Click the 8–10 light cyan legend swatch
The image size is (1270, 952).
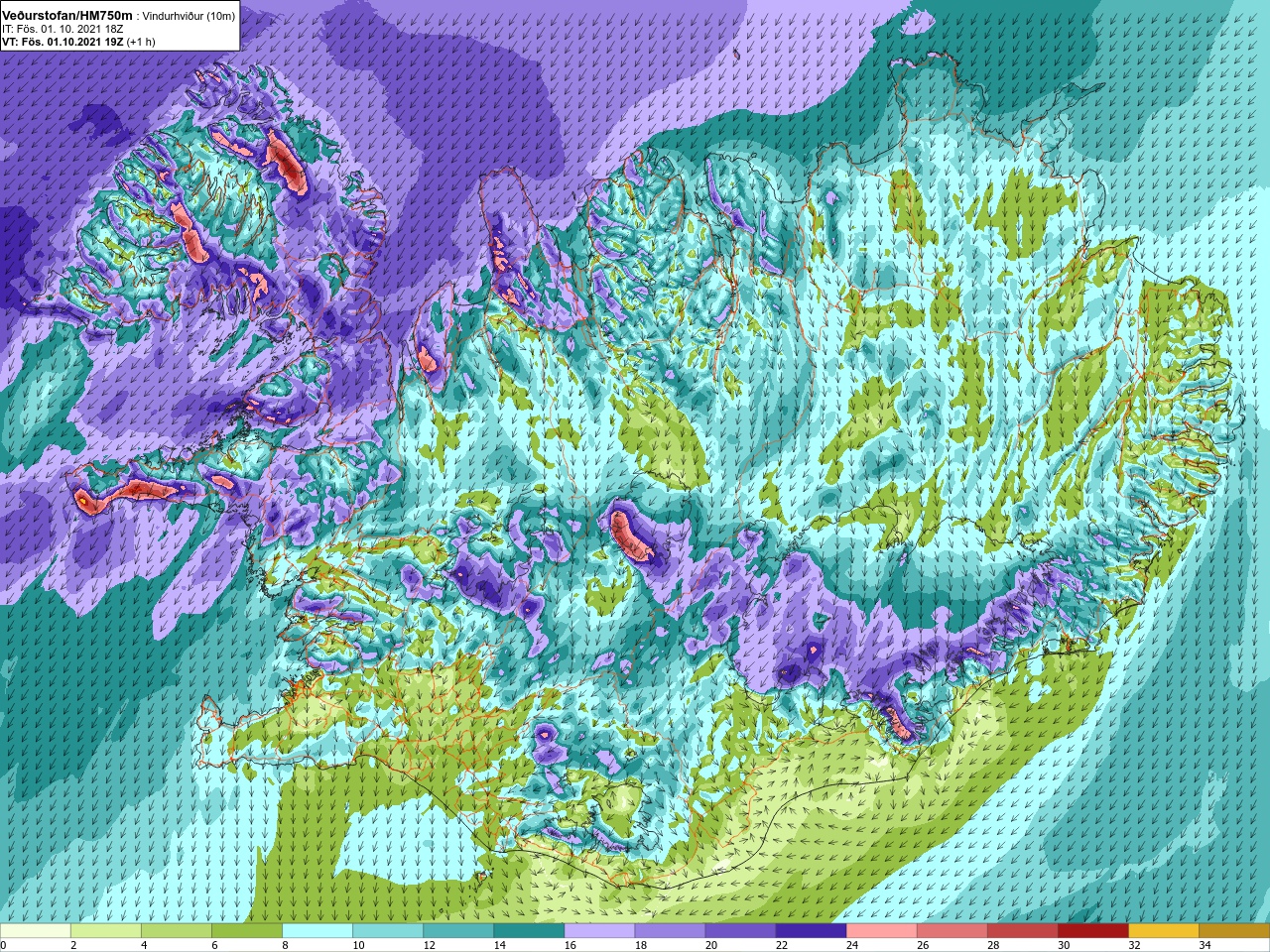[317, 931]
